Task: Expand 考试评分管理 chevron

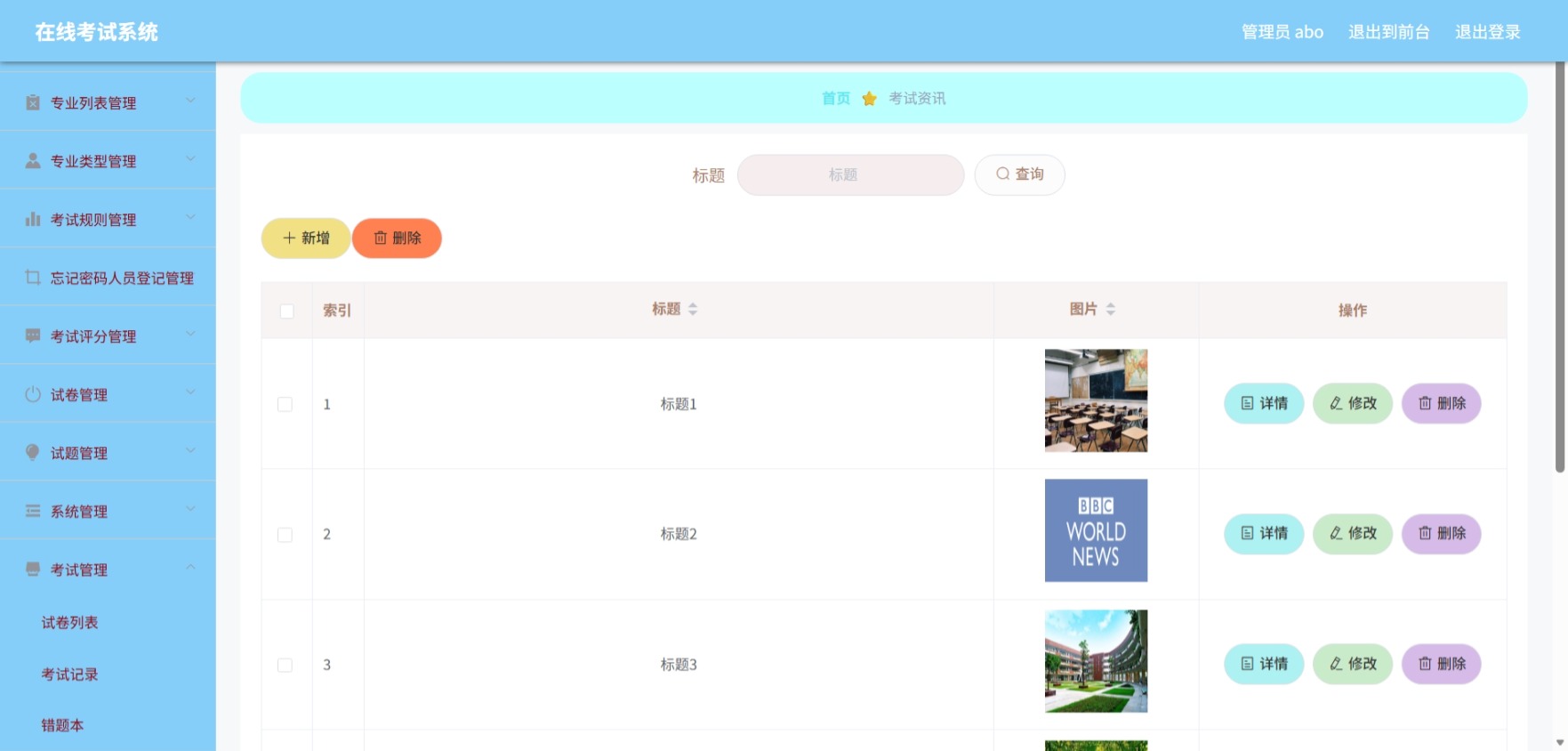Action: point(190,334)
